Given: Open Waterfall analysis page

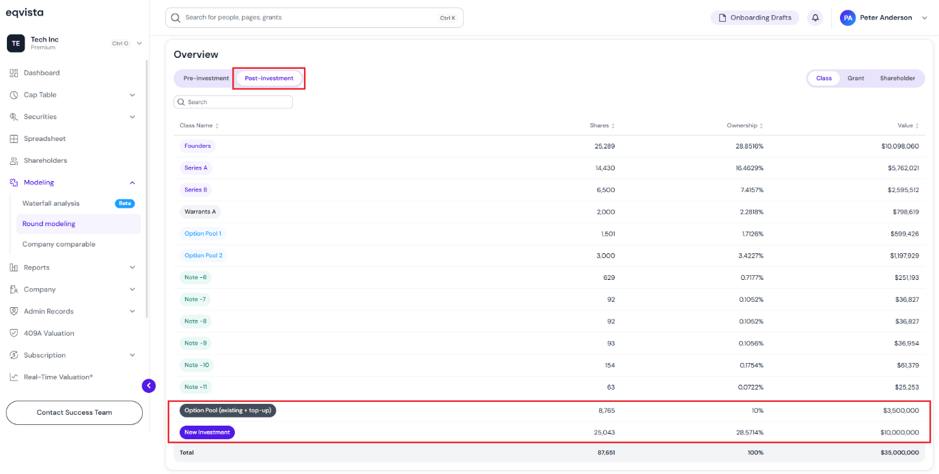Looking at the screenshot, I should [51, 203].
